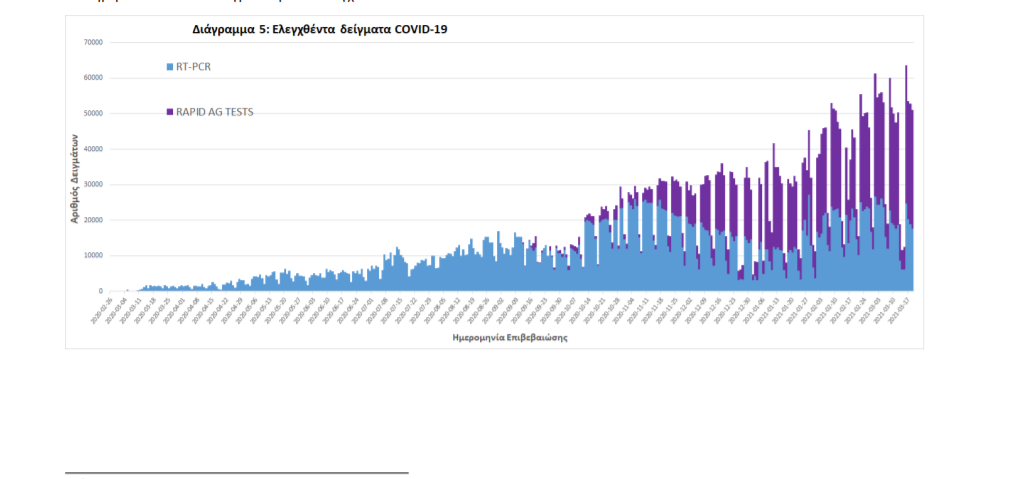Select the 30000 y-axis tick label

93,185
